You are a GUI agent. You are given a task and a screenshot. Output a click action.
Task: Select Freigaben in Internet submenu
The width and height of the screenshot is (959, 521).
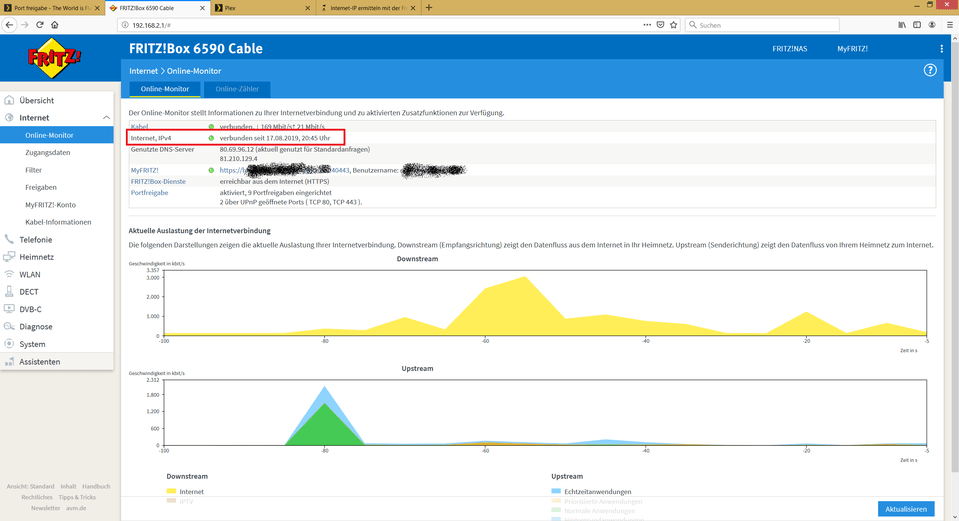pyautogui.click(x=41, y=187)
